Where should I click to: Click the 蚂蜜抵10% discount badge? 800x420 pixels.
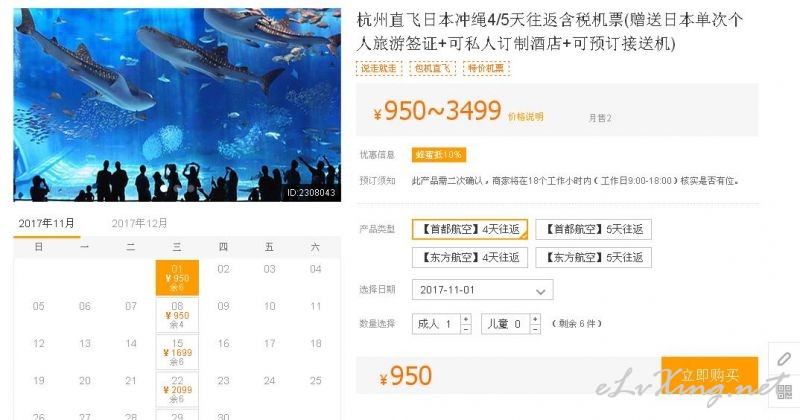[439, 155]
